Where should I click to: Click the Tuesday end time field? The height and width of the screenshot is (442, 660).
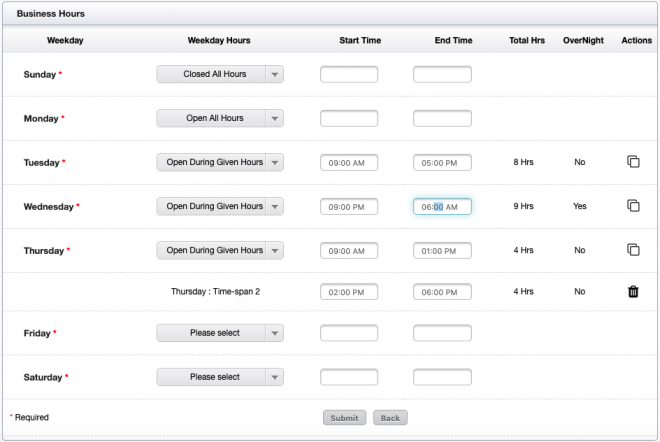click(x=442, y=163)
